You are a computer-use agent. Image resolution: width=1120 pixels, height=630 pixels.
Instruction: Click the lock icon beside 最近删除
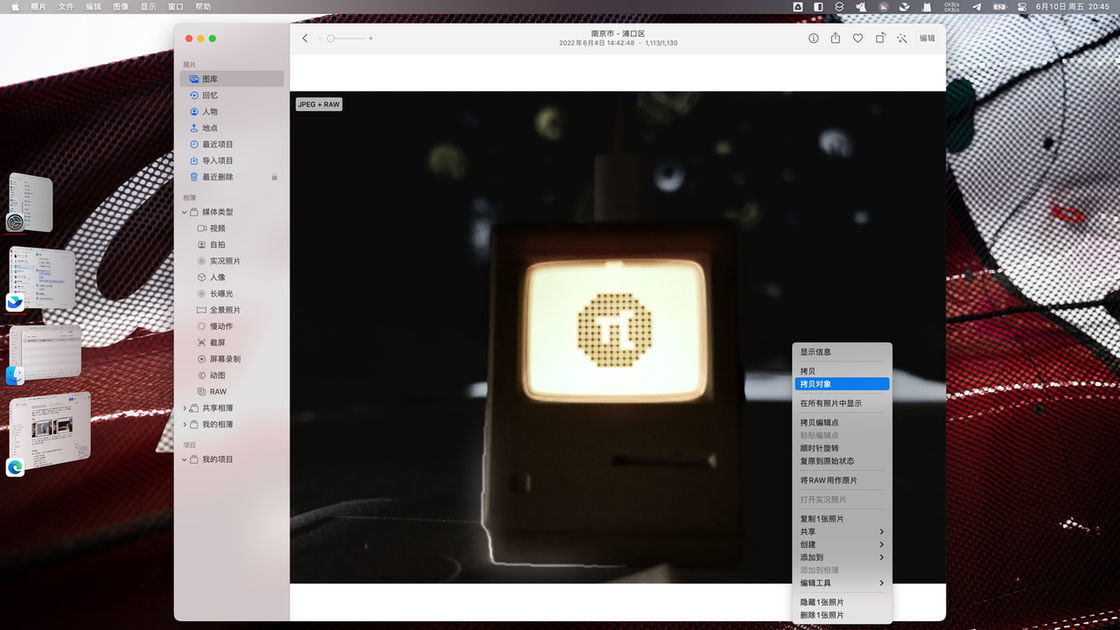coord(274,177)
